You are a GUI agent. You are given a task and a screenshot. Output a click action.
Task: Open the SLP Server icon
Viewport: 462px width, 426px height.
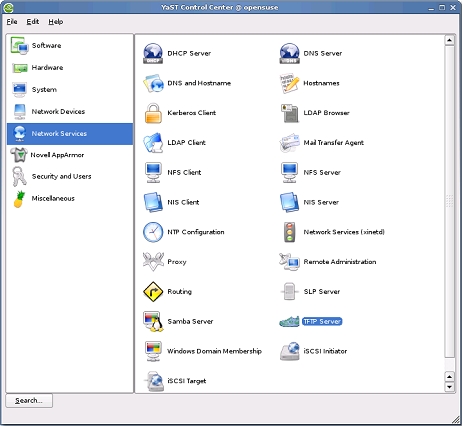click(289, 292)
